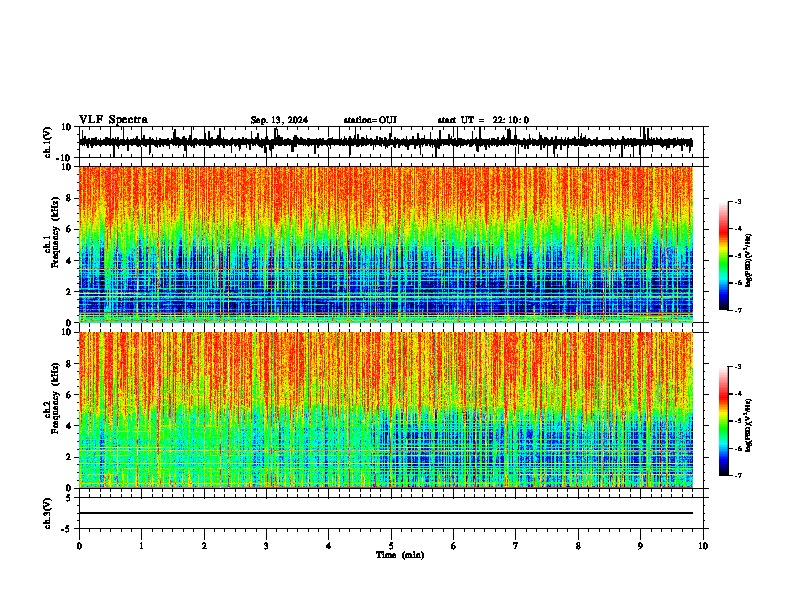Click the black ch.1 voltage waveform trace
Image resolution: width=792 pixels, height=612 pixels.
coord(386,142)
